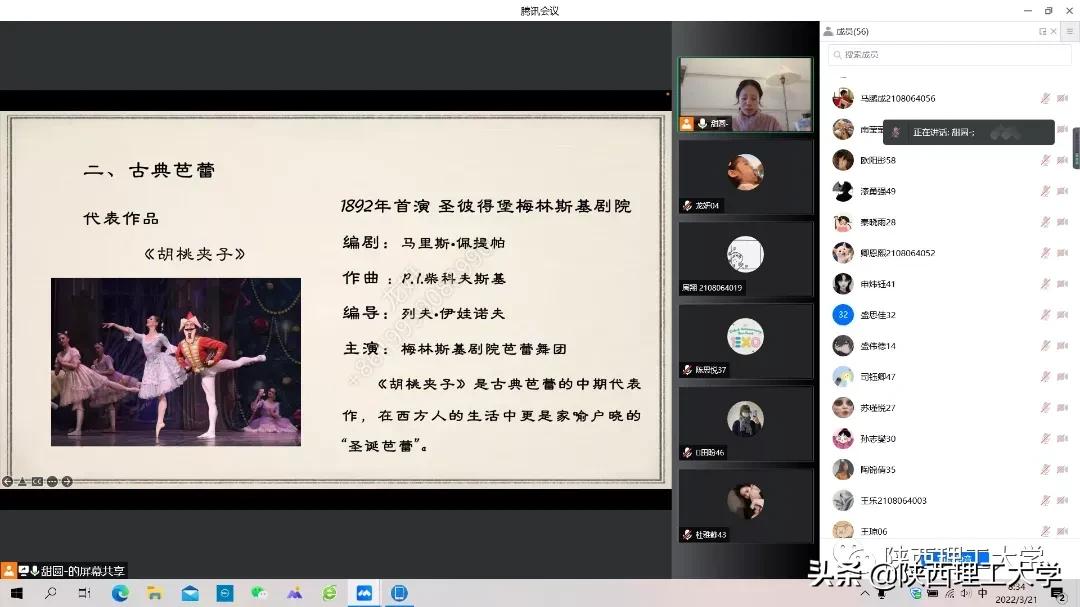Click the CC subtitle icon in the share toolbar
Viewport: 1080px width, 607px height.
[x=37, y=481]
